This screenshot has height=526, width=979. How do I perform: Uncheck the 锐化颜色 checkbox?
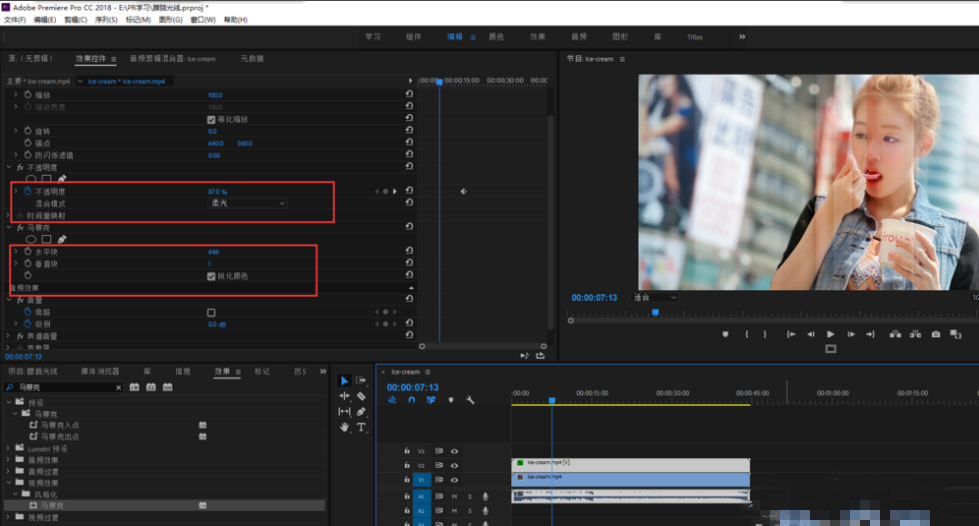pyautogui.click(x=211, y=275)
